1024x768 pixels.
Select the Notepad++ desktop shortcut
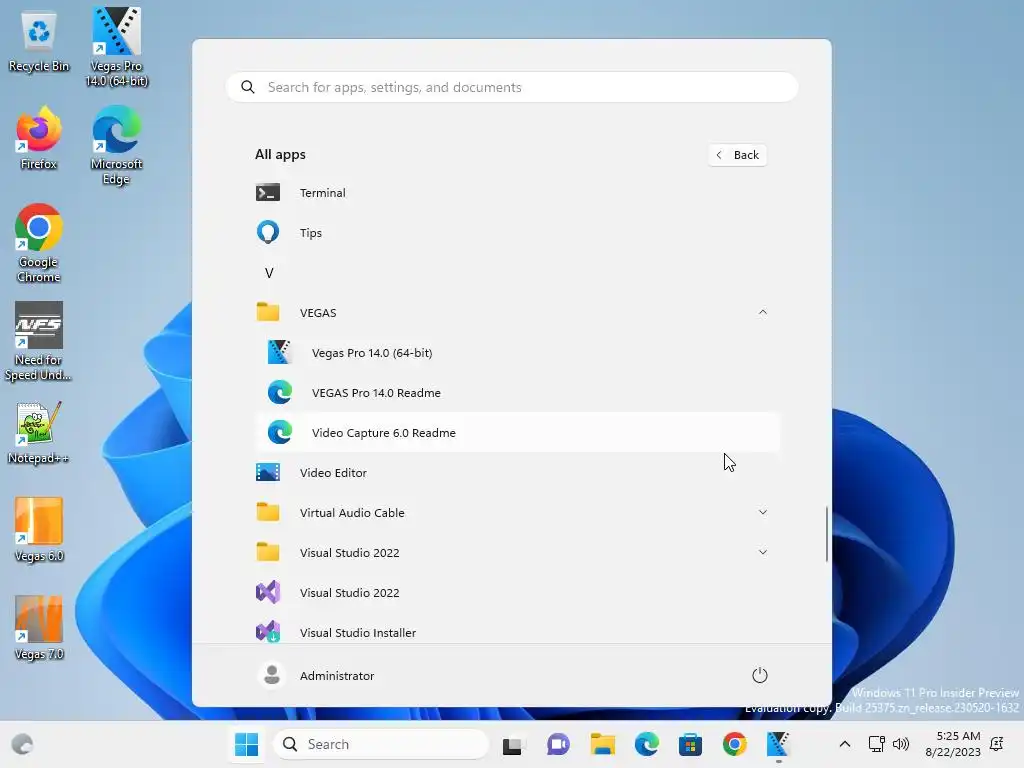coord(39,433)
